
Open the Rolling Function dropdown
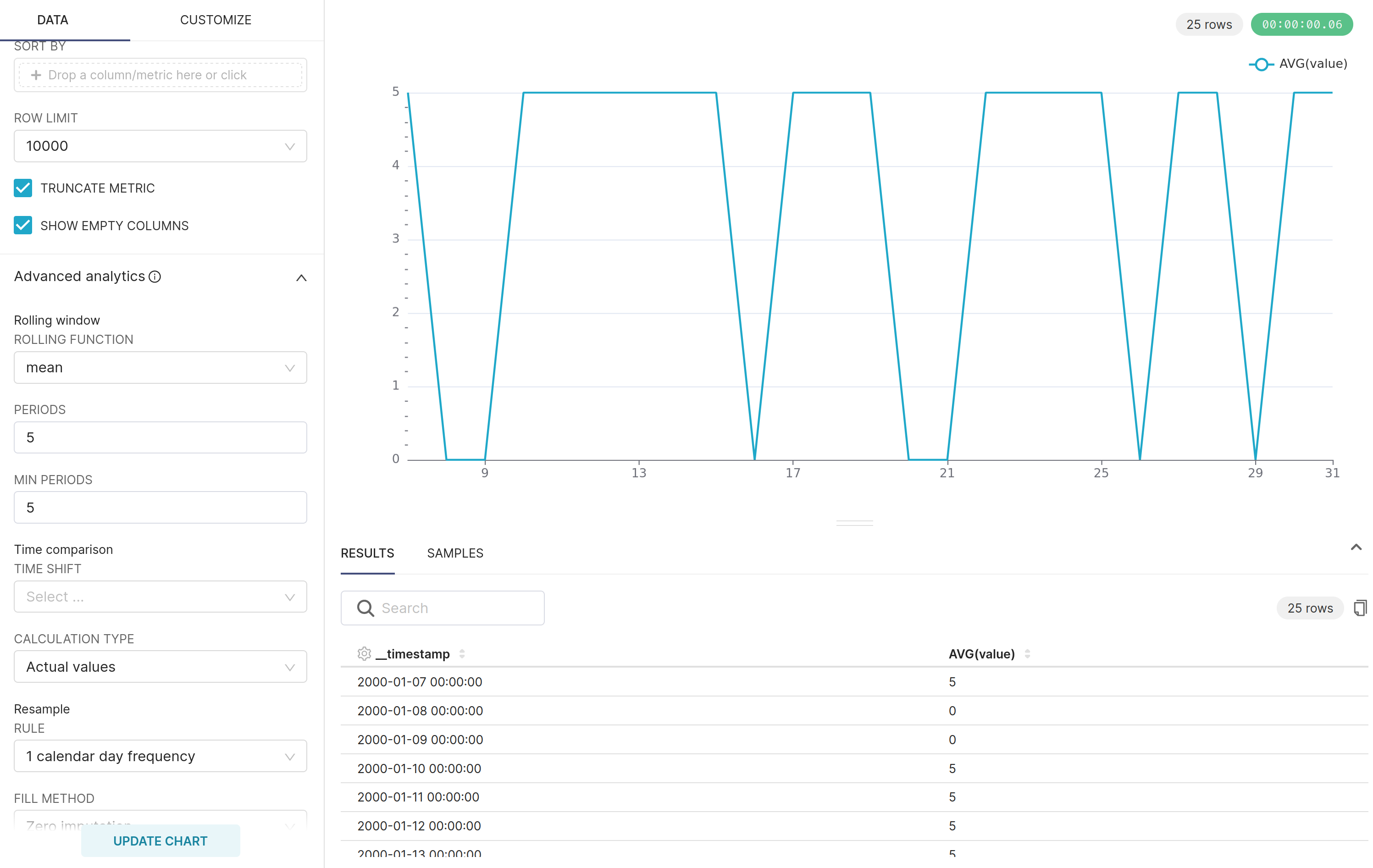coord(160,368)
